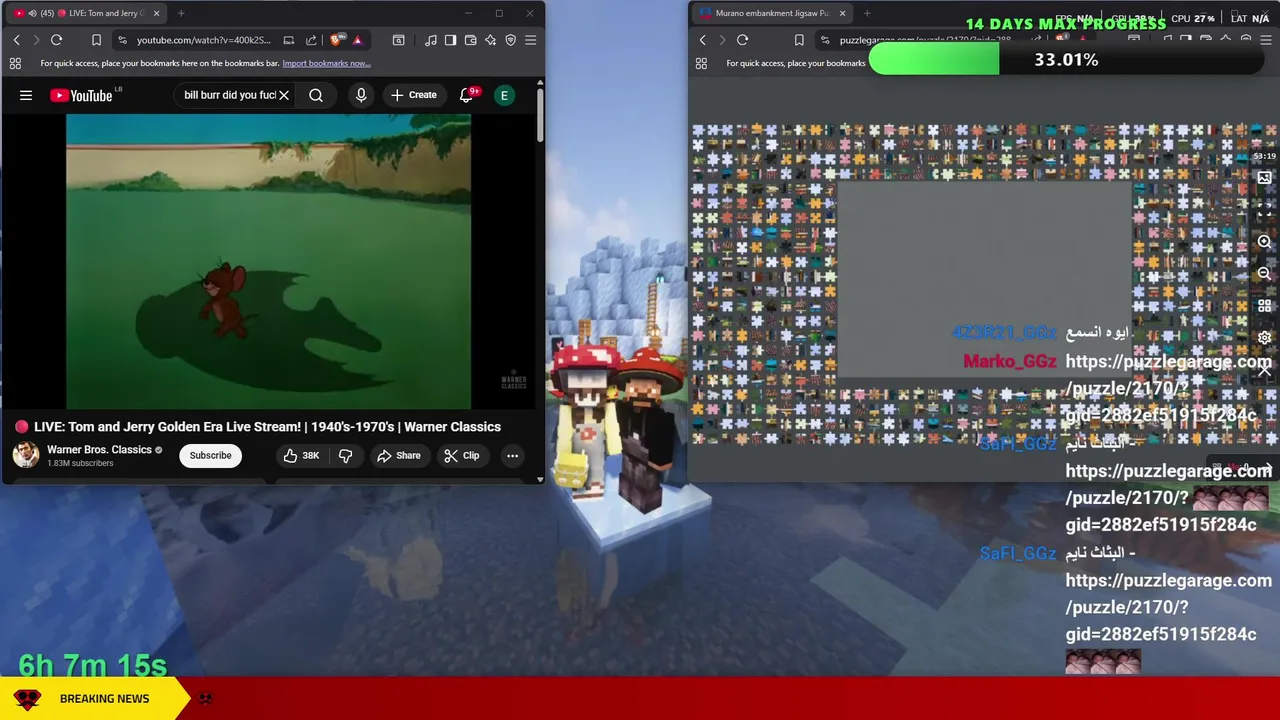The height and width of the screenshot is (720, 1280).
Task: Bookmark the puzzlegarage page
Action: click(x=799, y=40)
